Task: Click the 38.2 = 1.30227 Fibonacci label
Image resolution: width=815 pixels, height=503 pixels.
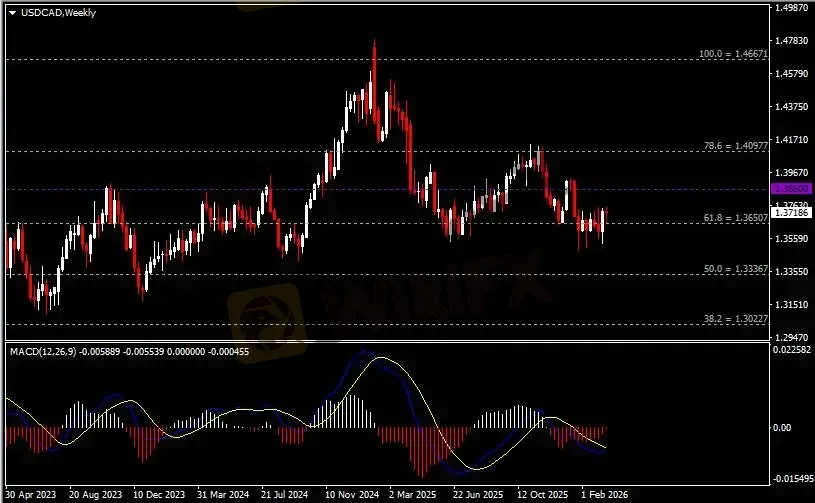Action: [731, 319]
